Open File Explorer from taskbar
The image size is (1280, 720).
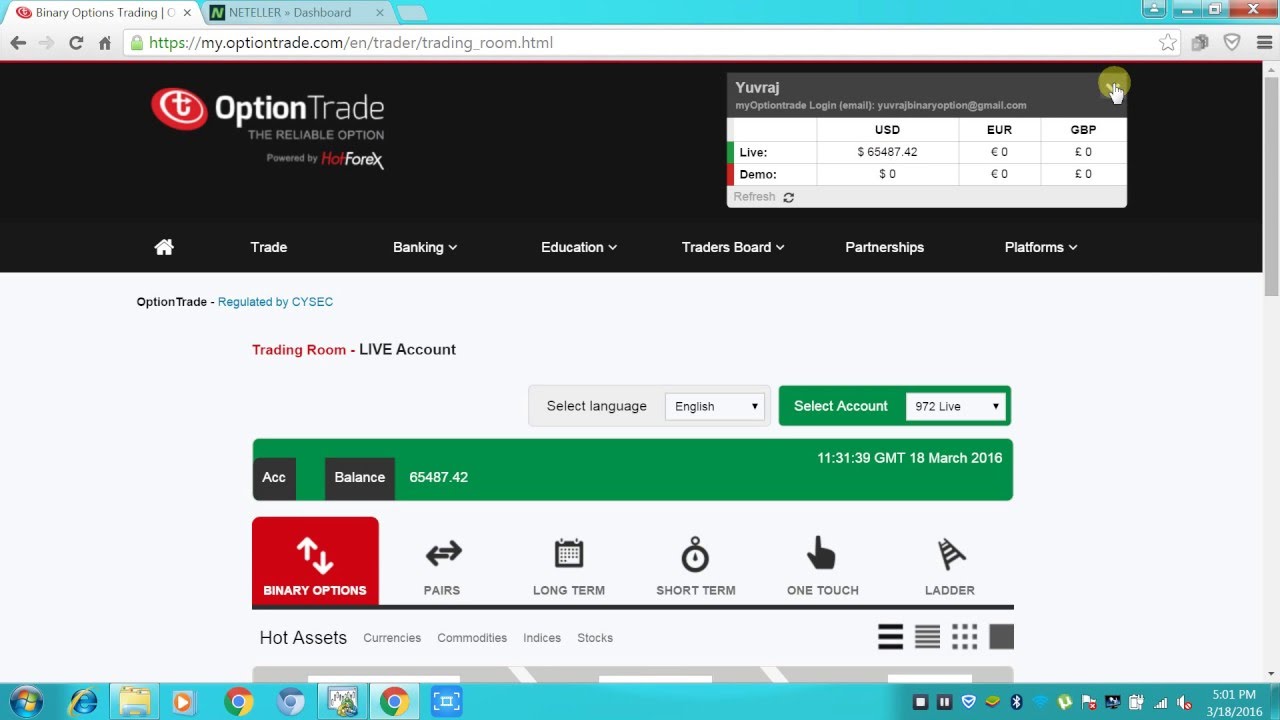[134, 702]
